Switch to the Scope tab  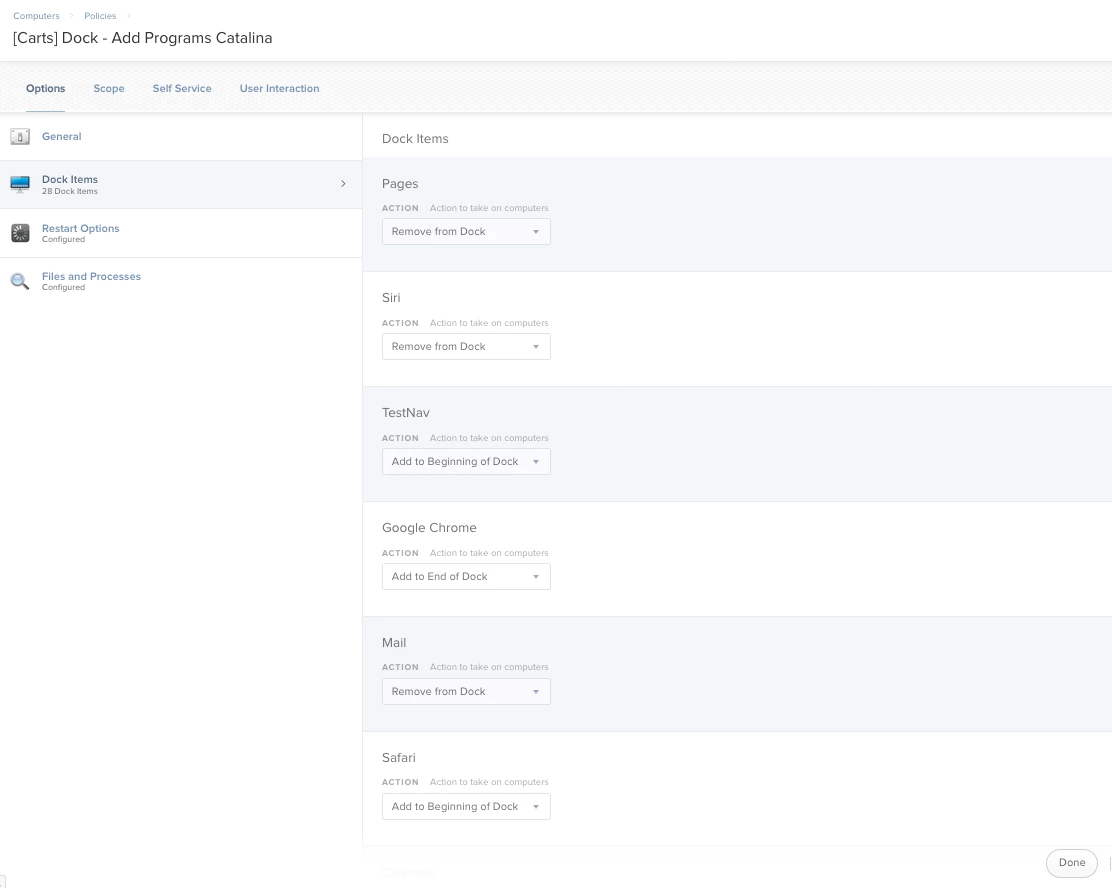tap(109, 89)
